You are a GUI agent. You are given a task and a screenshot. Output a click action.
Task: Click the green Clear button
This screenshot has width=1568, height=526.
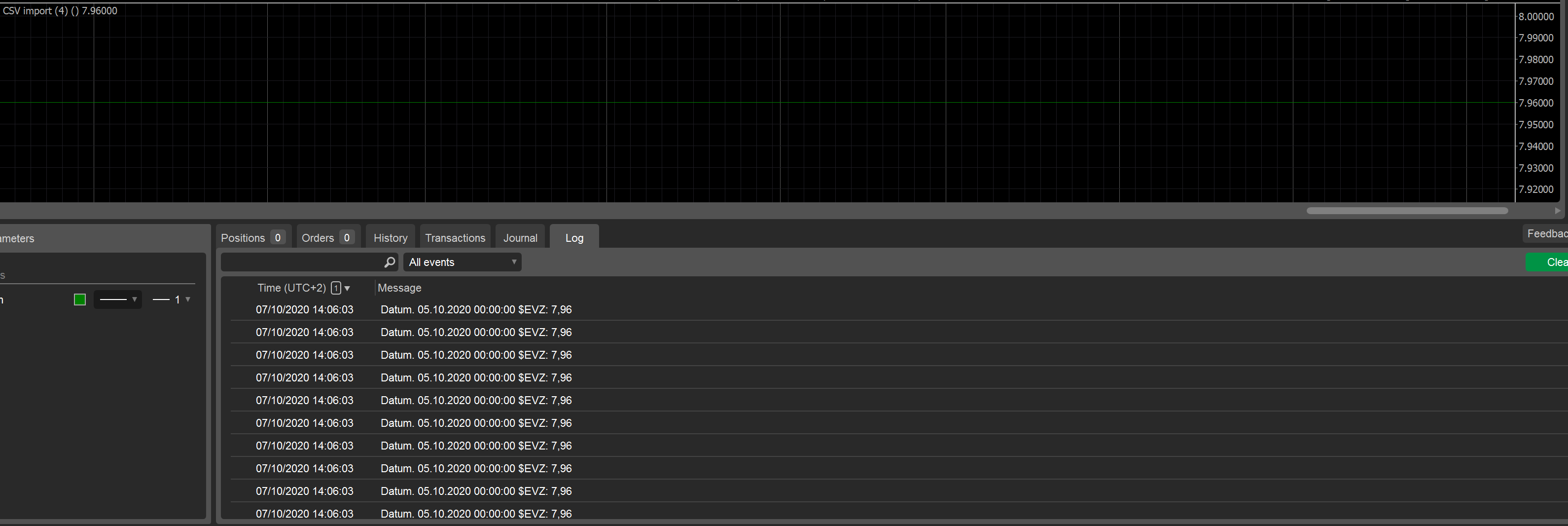(x=1547, y=263)
